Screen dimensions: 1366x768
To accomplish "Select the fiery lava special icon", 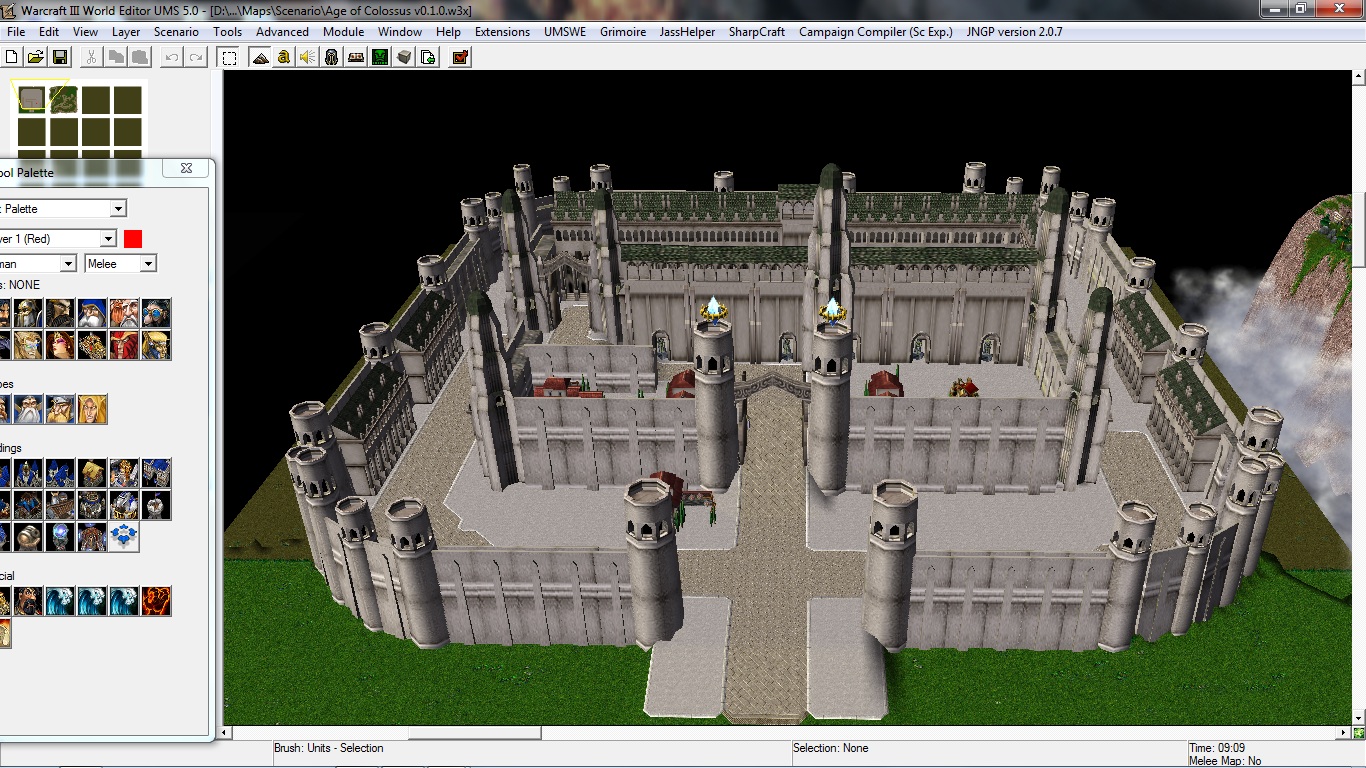I will 156,601.
